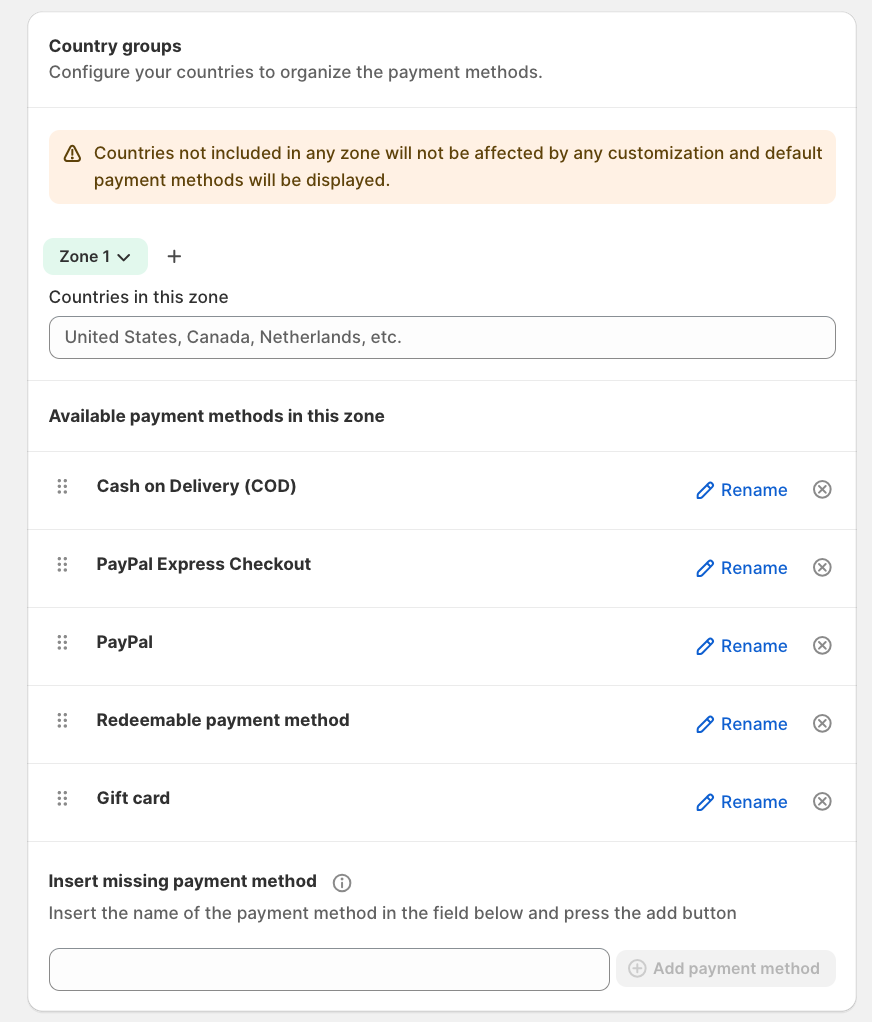Image resolution: width=872 pixels, height=1022 pixels.
Task: Rename the Cash on Delivery (COD) method
Action: point(742,490)
